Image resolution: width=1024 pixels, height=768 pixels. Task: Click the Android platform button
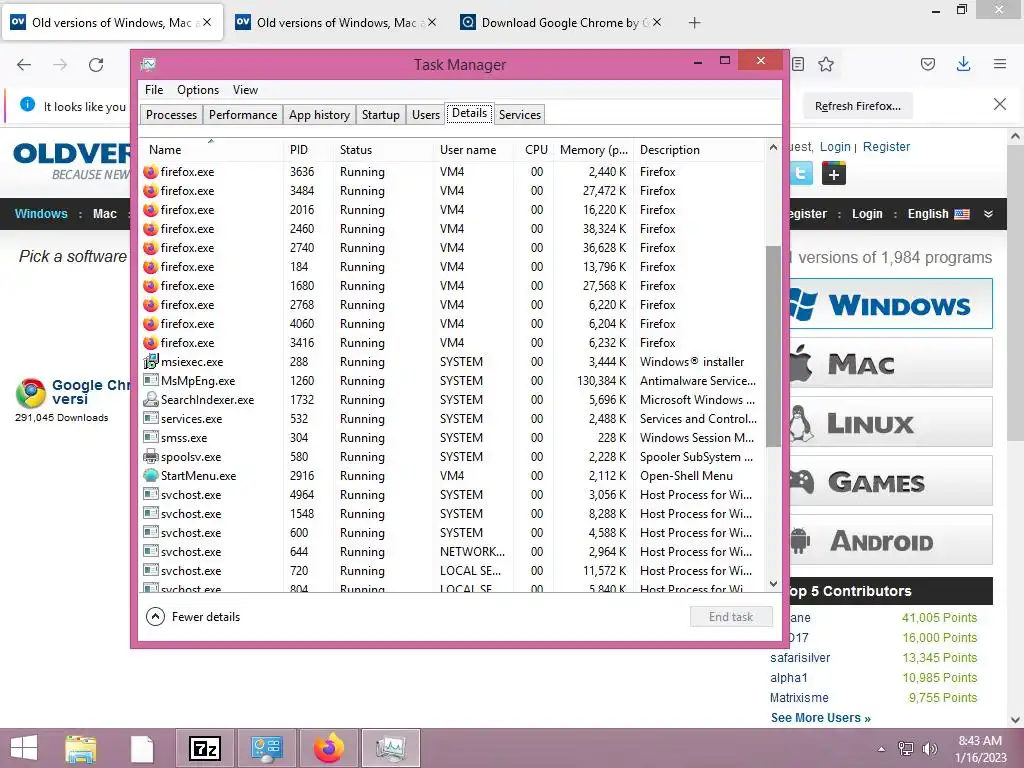pyautogui.click(x=890, y=540)
